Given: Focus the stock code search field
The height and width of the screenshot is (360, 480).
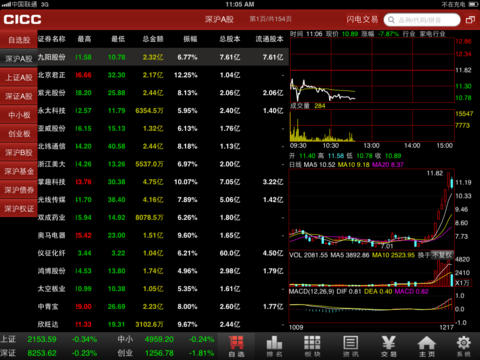Looking at the screenshot, I should [422, 20].
